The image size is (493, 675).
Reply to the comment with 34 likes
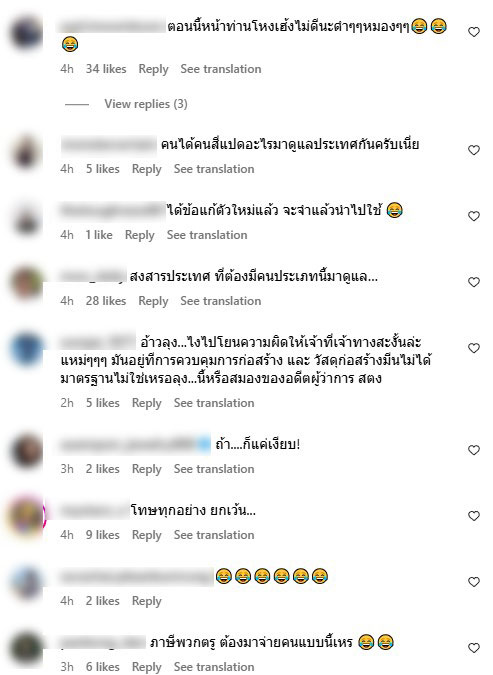coord(153,69)
